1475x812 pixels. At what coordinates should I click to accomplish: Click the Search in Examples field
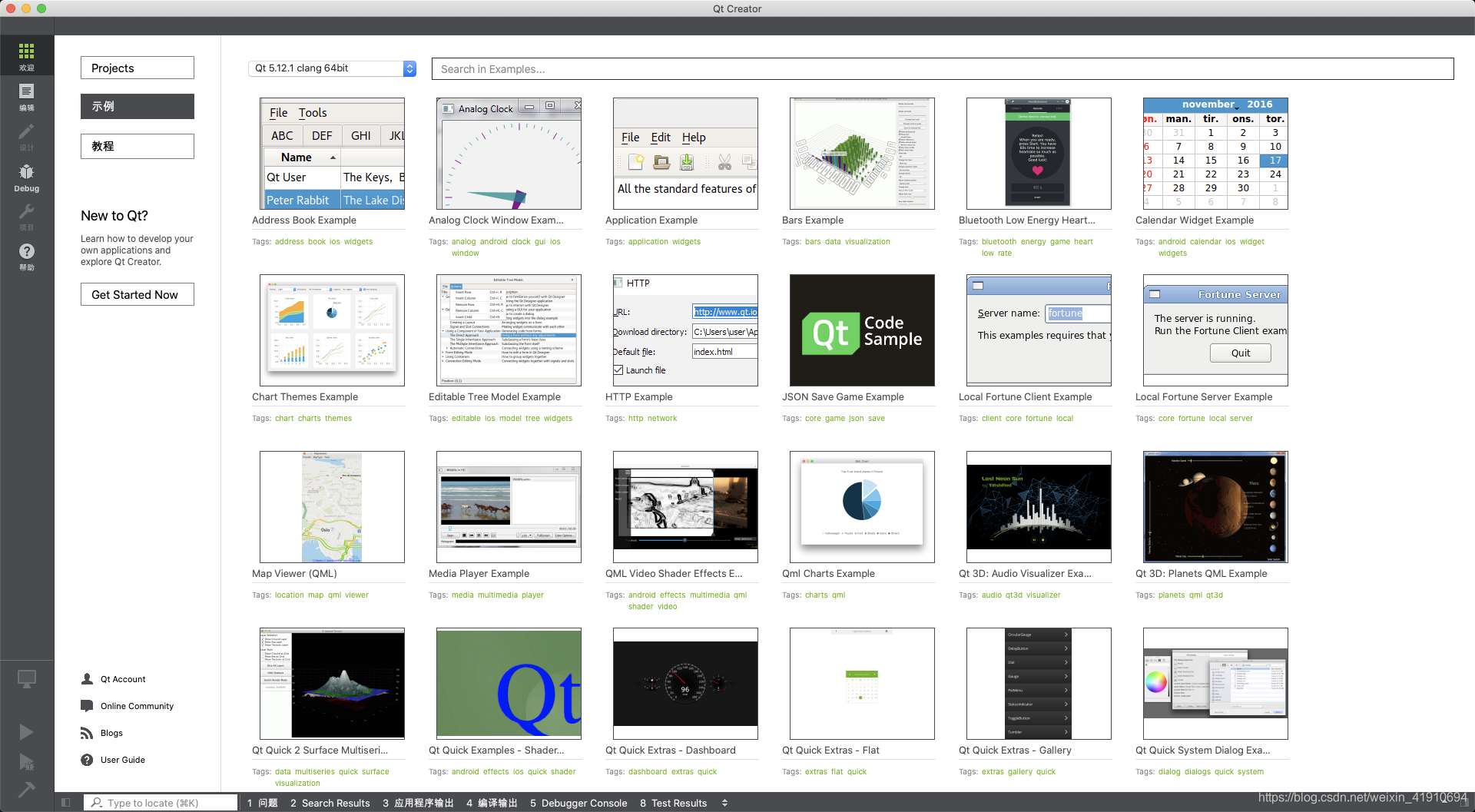(x=943, y=68)
